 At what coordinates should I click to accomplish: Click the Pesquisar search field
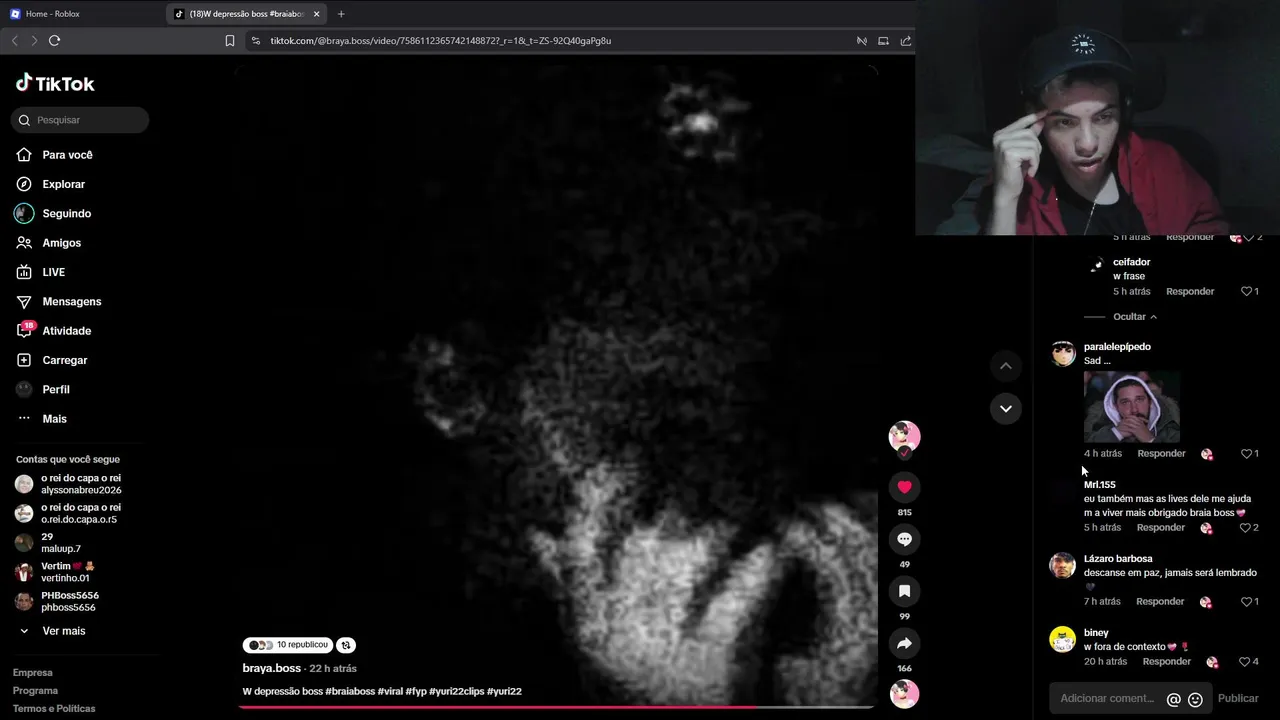pyautogui.click(x=80, y=120)
